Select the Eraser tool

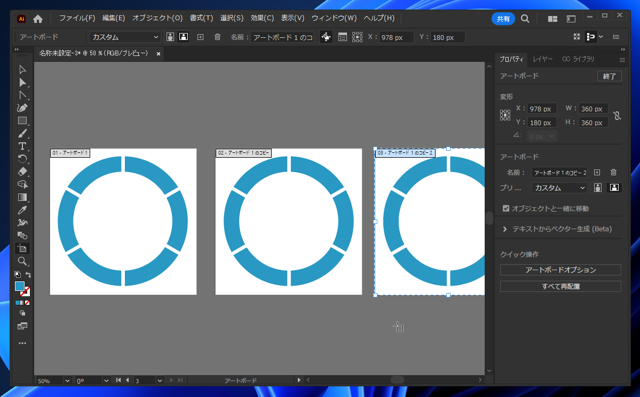tap(22, 171)
